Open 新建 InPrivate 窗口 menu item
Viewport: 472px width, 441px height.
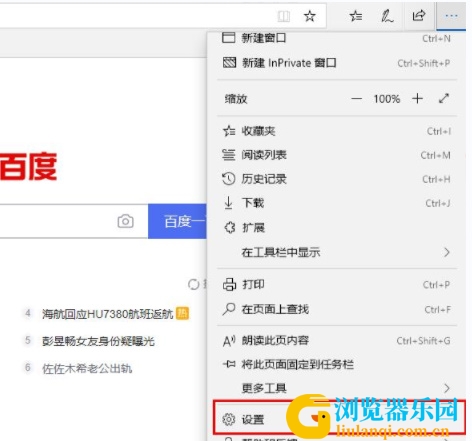coord(337,63)
